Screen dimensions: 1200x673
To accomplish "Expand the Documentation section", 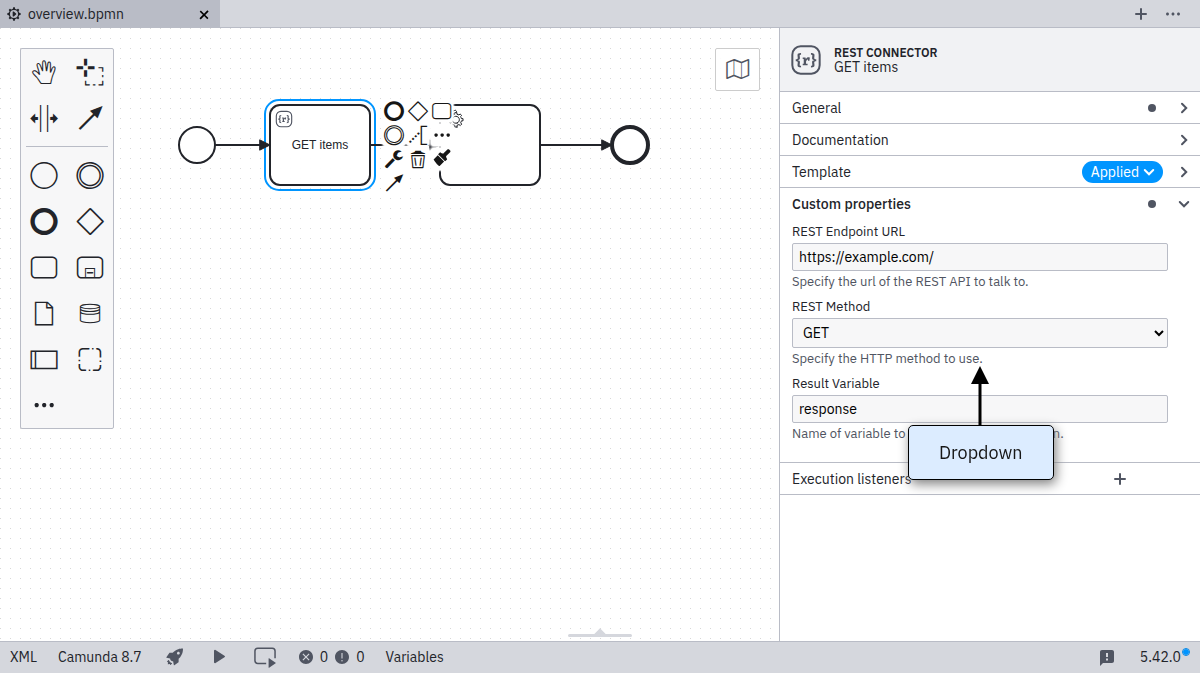I will click(x=988, y=140).
